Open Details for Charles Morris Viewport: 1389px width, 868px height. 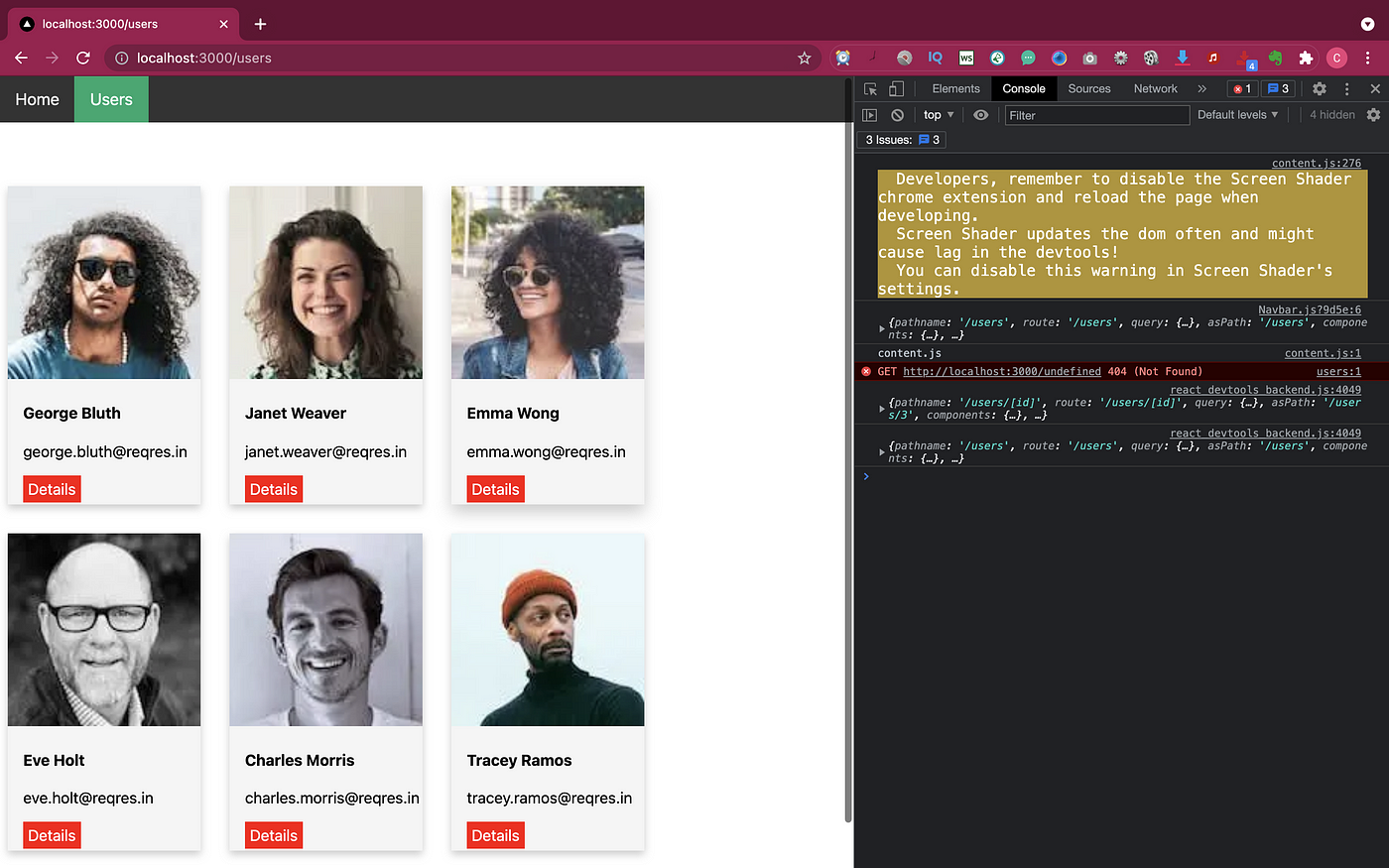pos(274,835)
